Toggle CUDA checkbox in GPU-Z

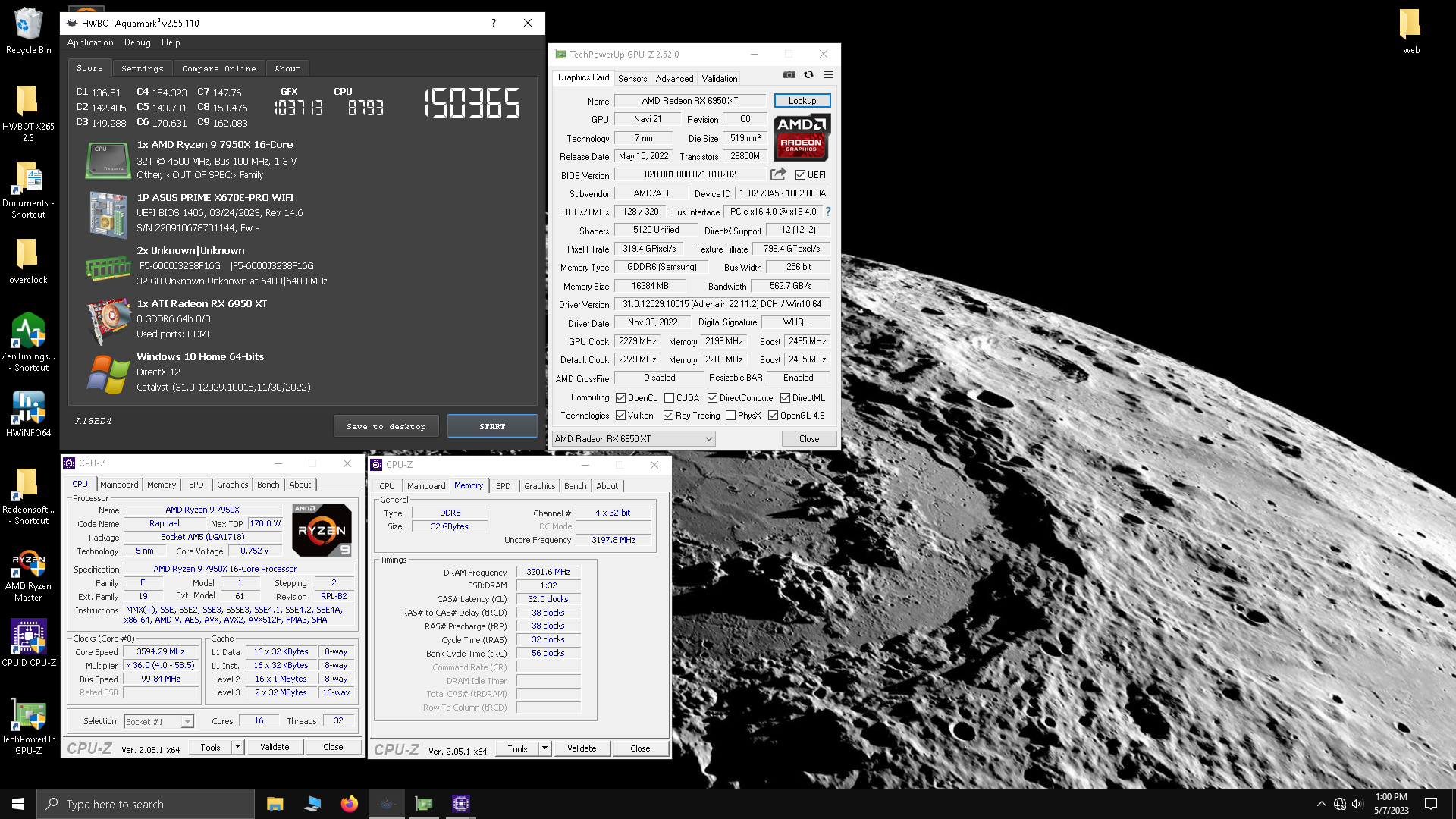click(x=669, y=398)
